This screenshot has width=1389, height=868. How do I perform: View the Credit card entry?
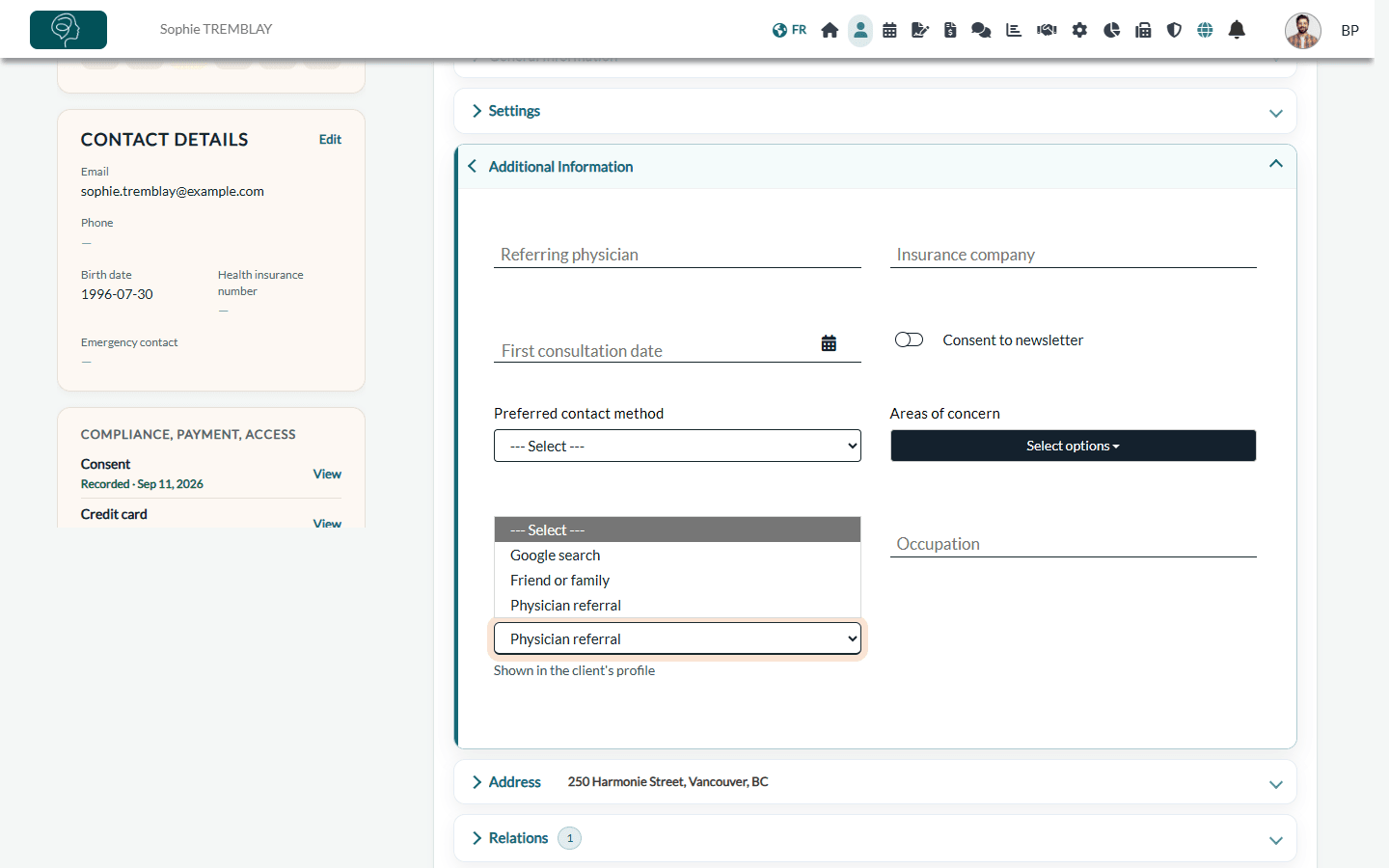327,524
